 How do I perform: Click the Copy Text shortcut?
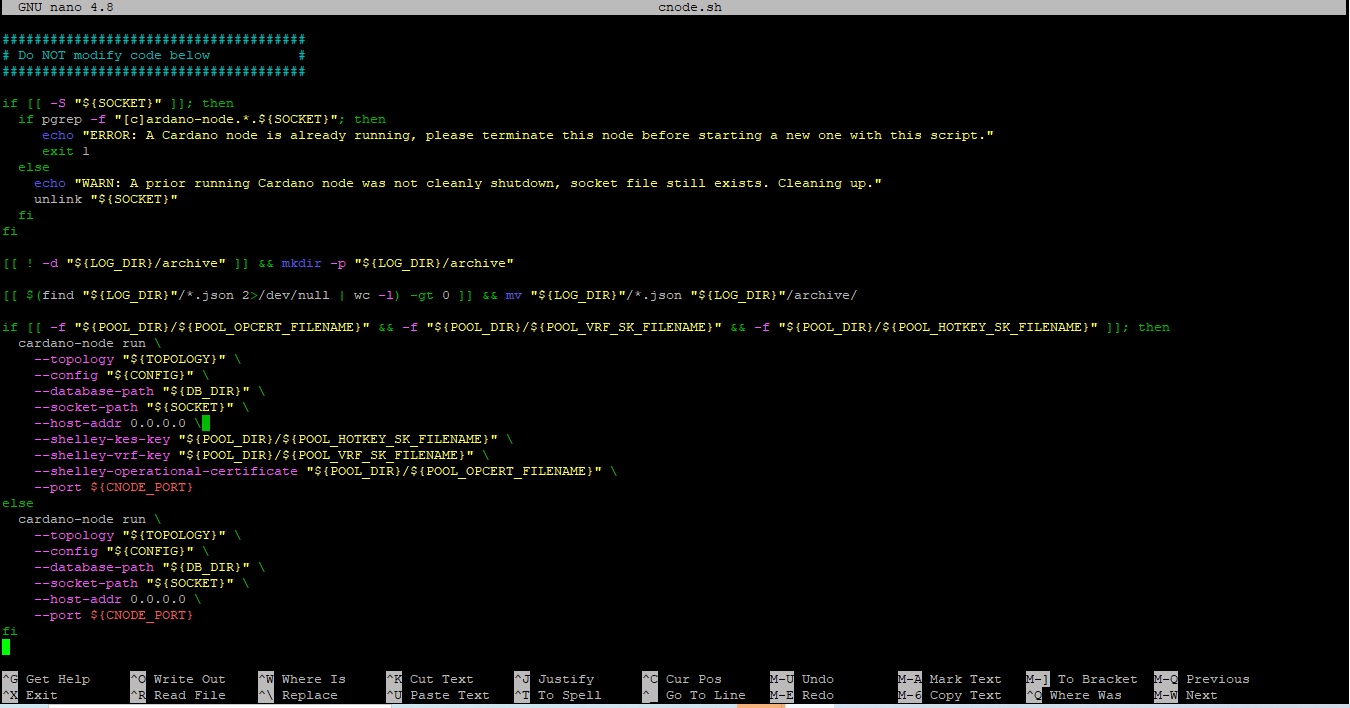point(950,695)
